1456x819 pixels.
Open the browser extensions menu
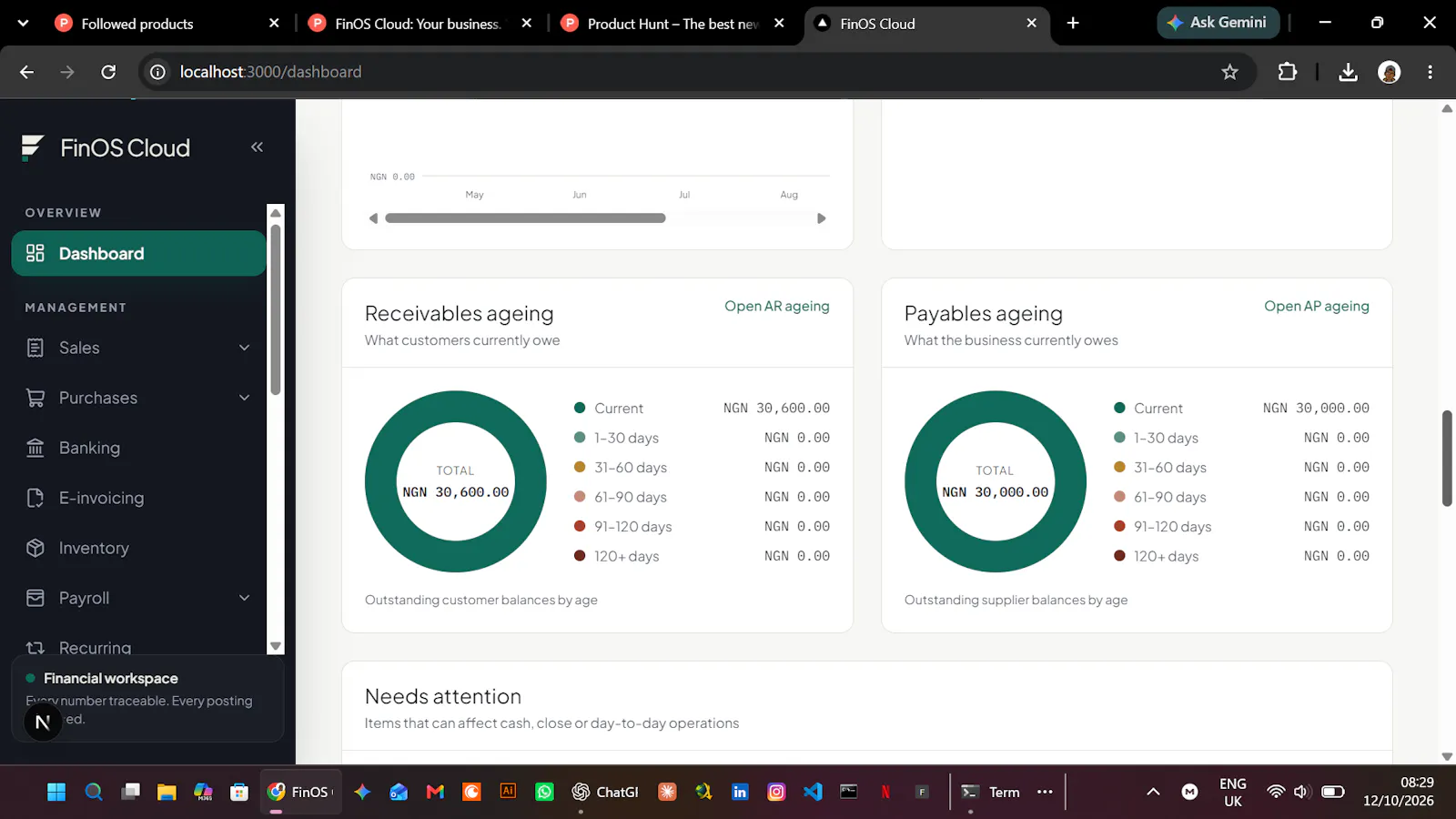pos(1287,72)
